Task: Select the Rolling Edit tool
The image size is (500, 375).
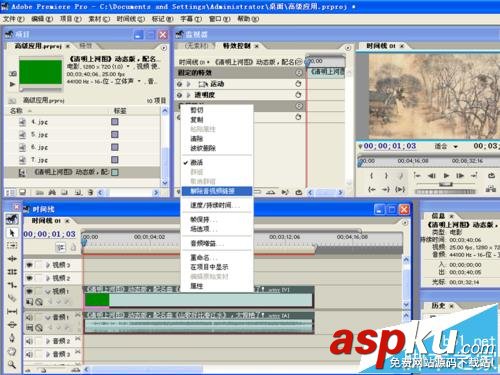Action: (x=12, y=272)
